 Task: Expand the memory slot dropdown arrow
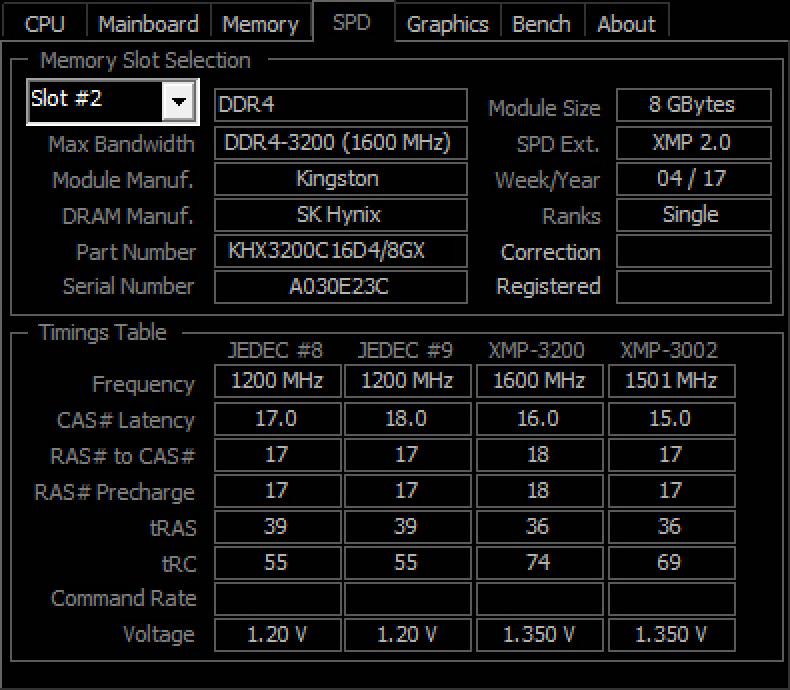point(178,101)
